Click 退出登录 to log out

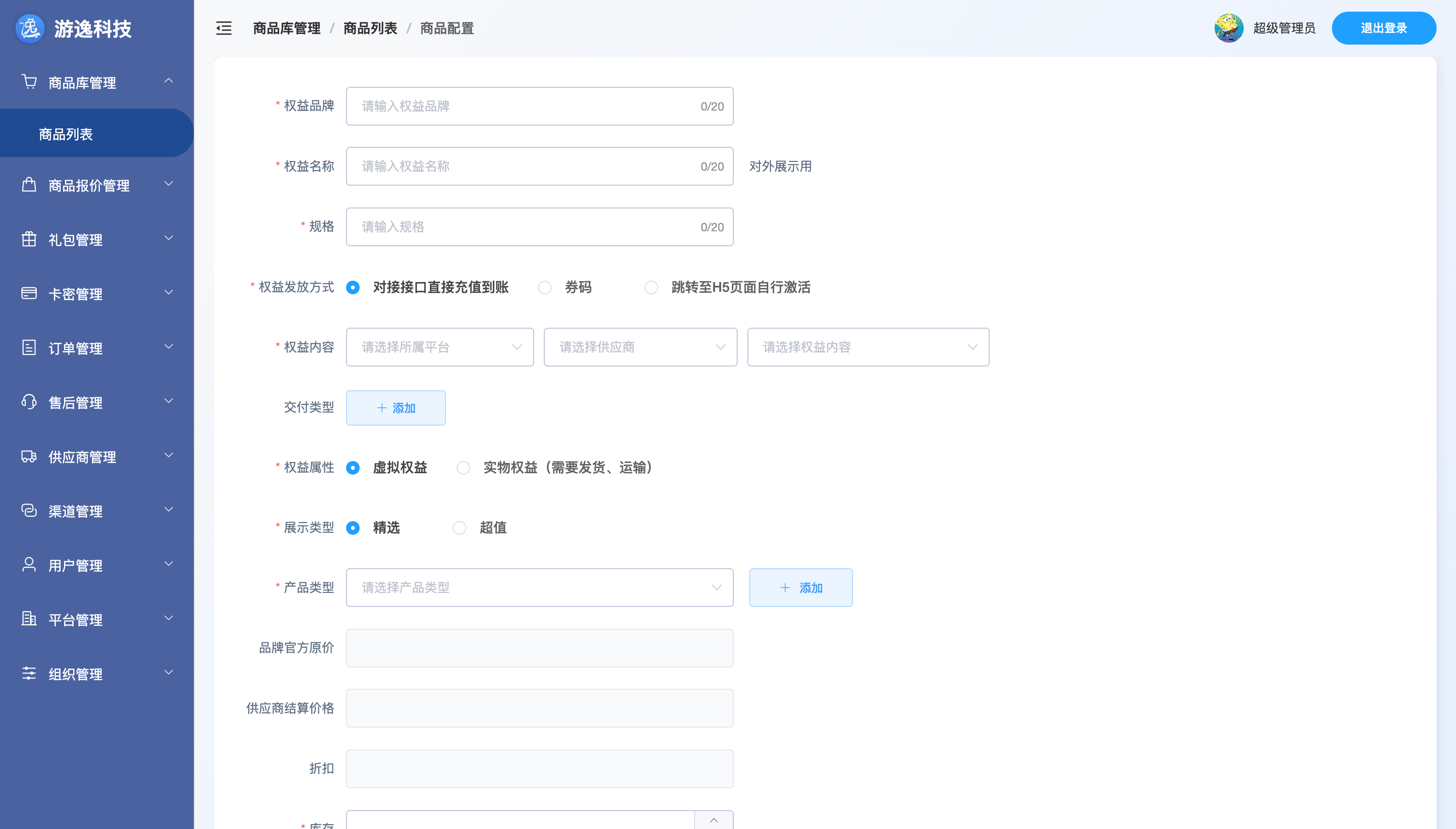tap(1384, 27)
